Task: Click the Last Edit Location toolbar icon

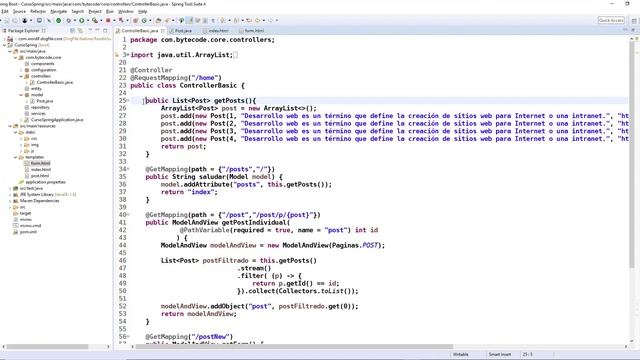Action: (x=249, y=20)
